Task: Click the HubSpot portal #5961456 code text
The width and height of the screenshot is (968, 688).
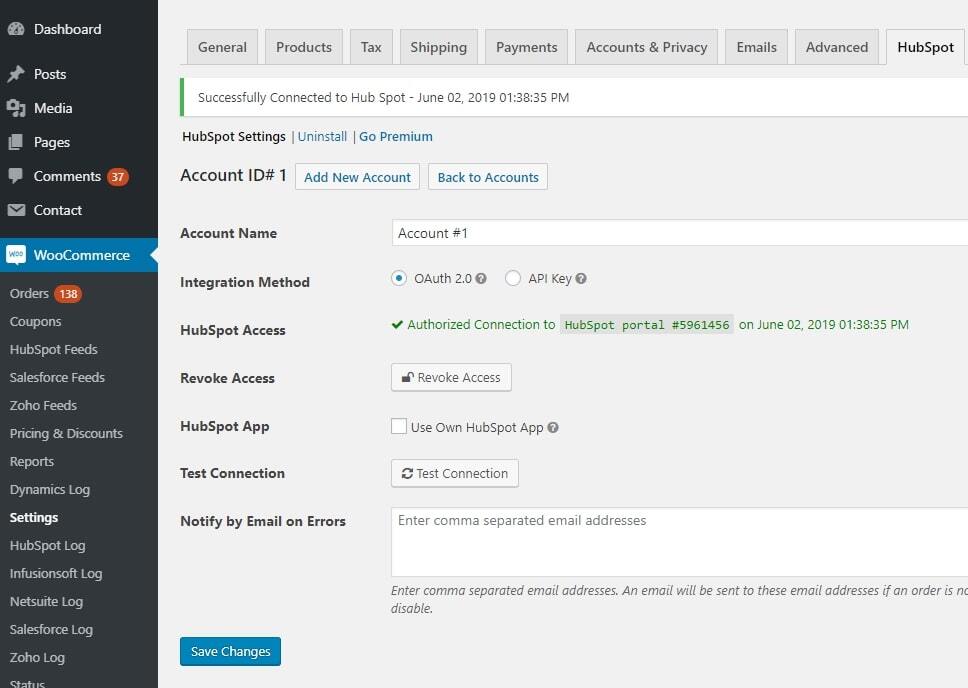Action: tap(646, 325)
